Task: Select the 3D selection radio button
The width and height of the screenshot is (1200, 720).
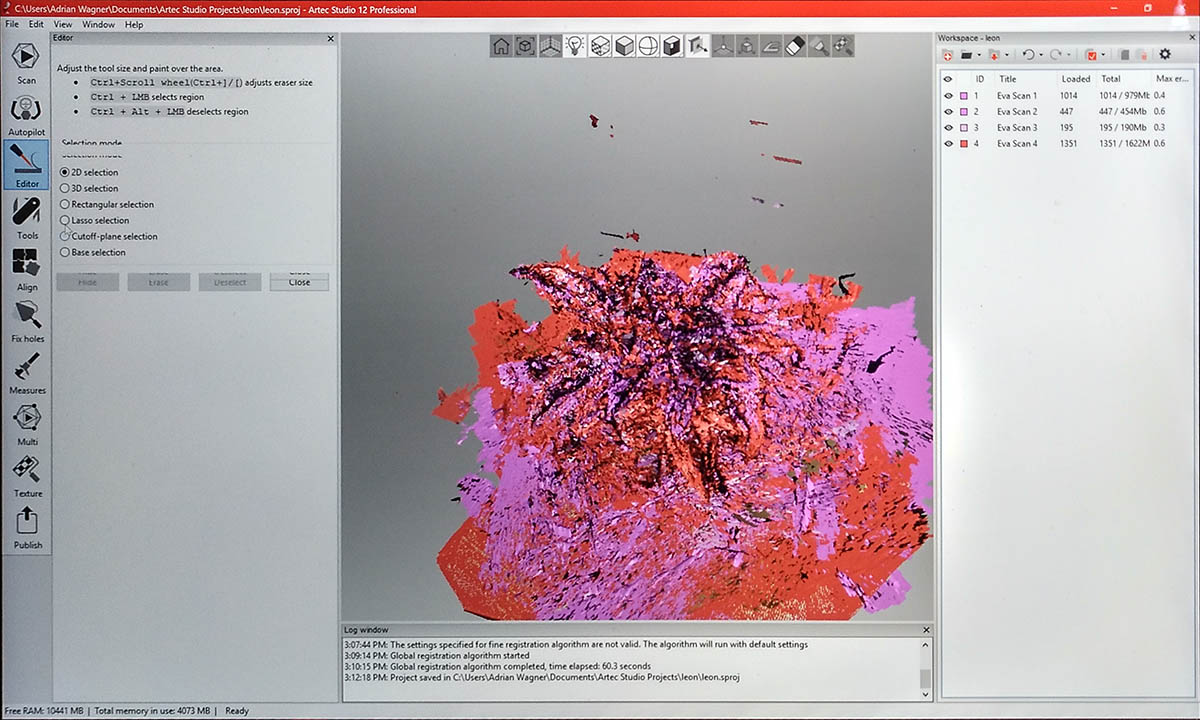Action: point(65,188)
